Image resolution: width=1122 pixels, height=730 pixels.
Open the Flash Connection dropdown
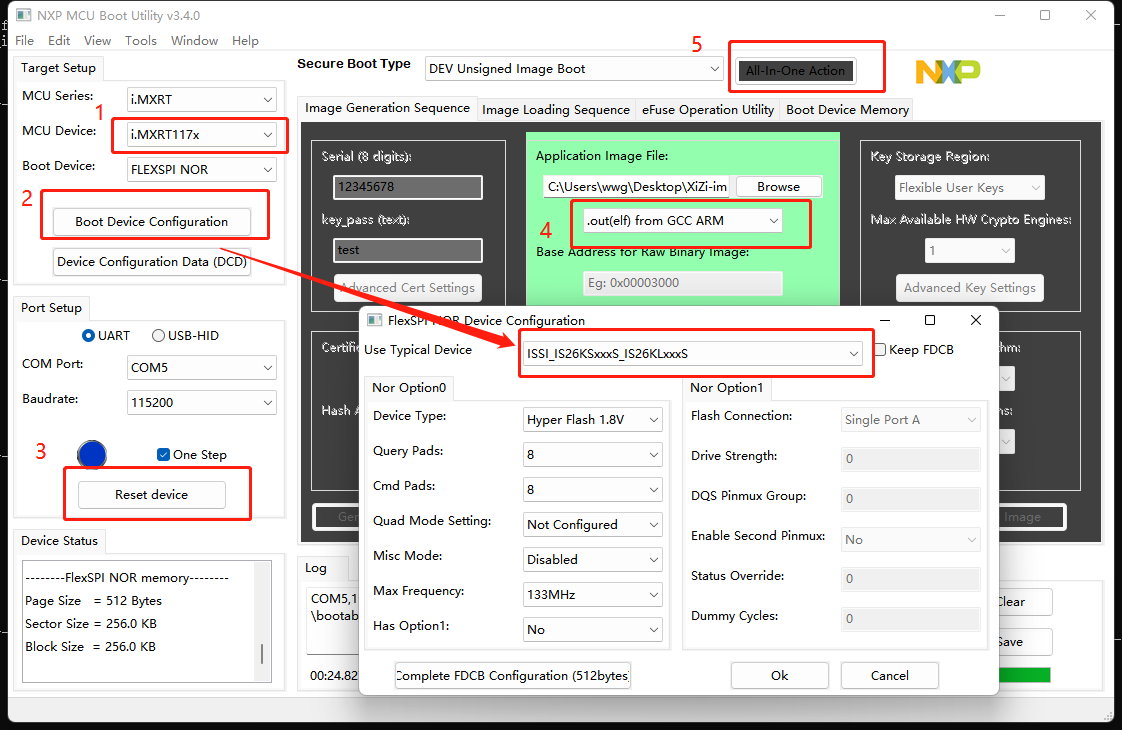910,419
